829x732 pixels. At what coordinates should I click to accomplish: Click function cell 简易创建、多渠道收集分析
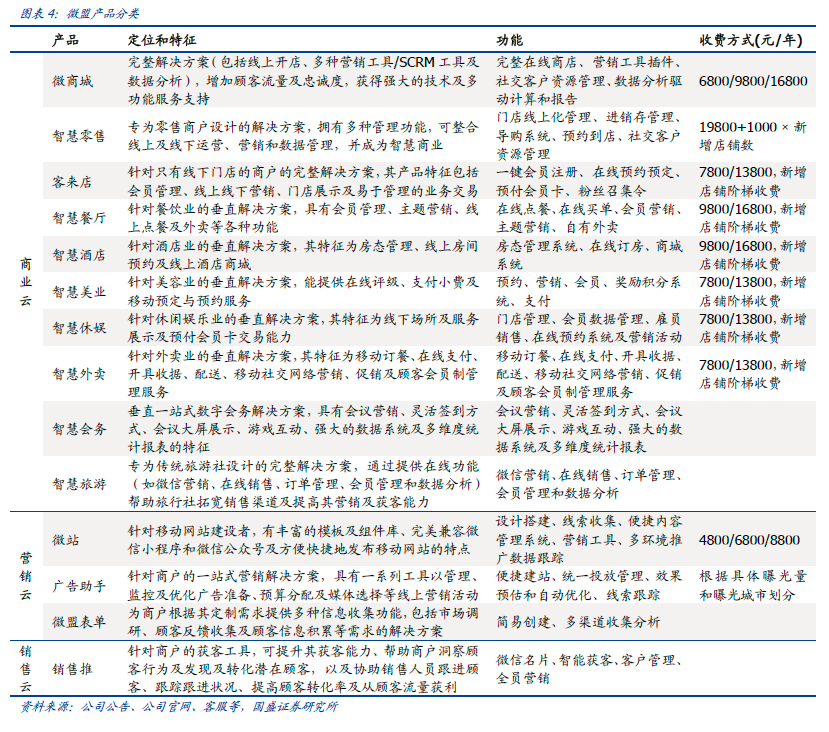click(578, 622)
